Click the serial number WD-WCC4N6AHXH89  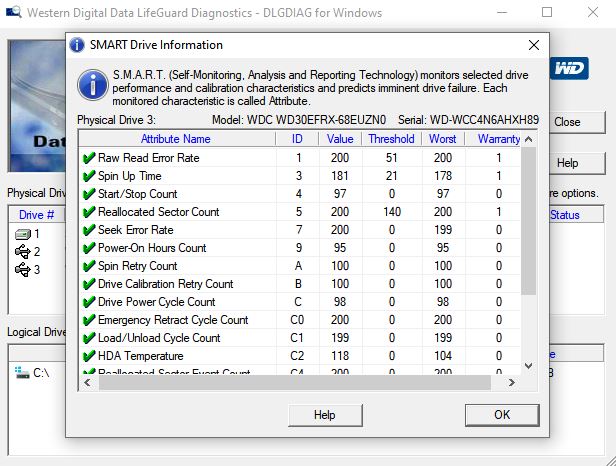click(484, 120)
